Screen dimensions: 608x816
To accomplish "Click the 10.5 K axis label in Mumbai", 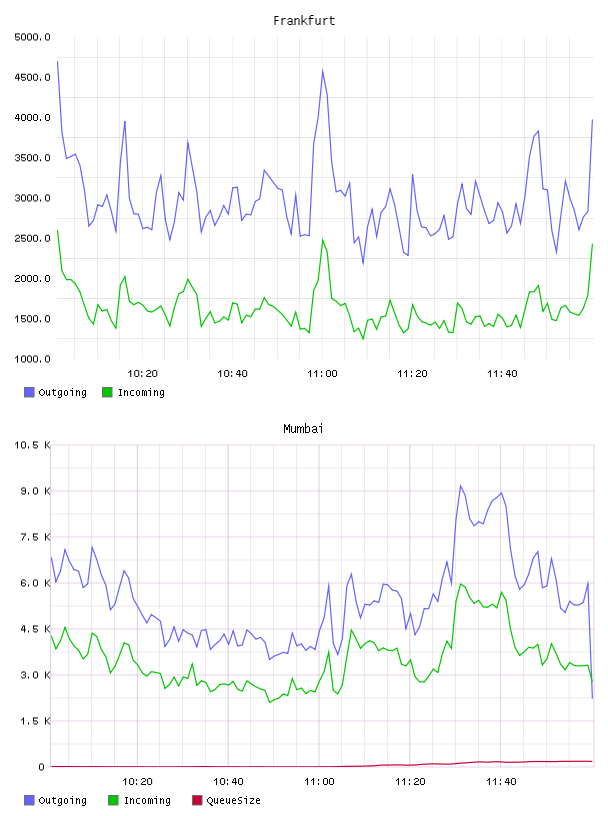I will click(x=32, y=445).
